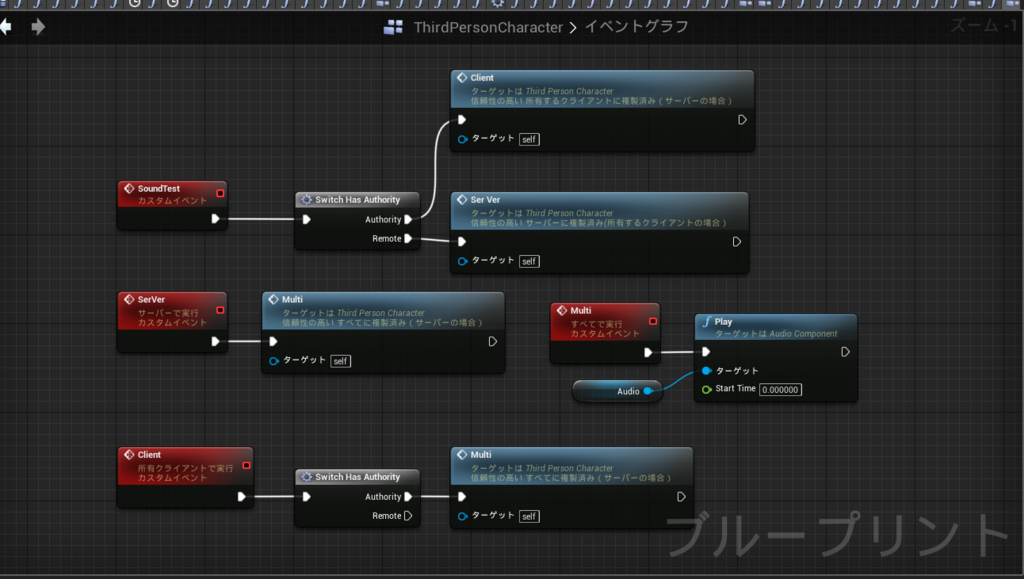Click exec output of Multi call after SerVer
The width and height of the screenshot is (1024, 579).
point(492,341)
